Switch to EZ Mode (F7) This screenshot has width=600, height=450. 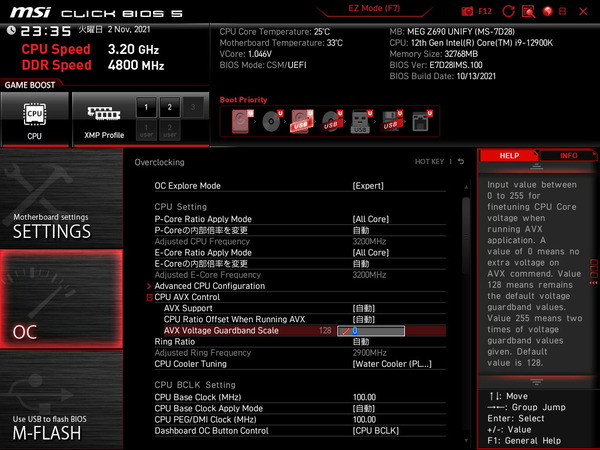tap(374, 8)
